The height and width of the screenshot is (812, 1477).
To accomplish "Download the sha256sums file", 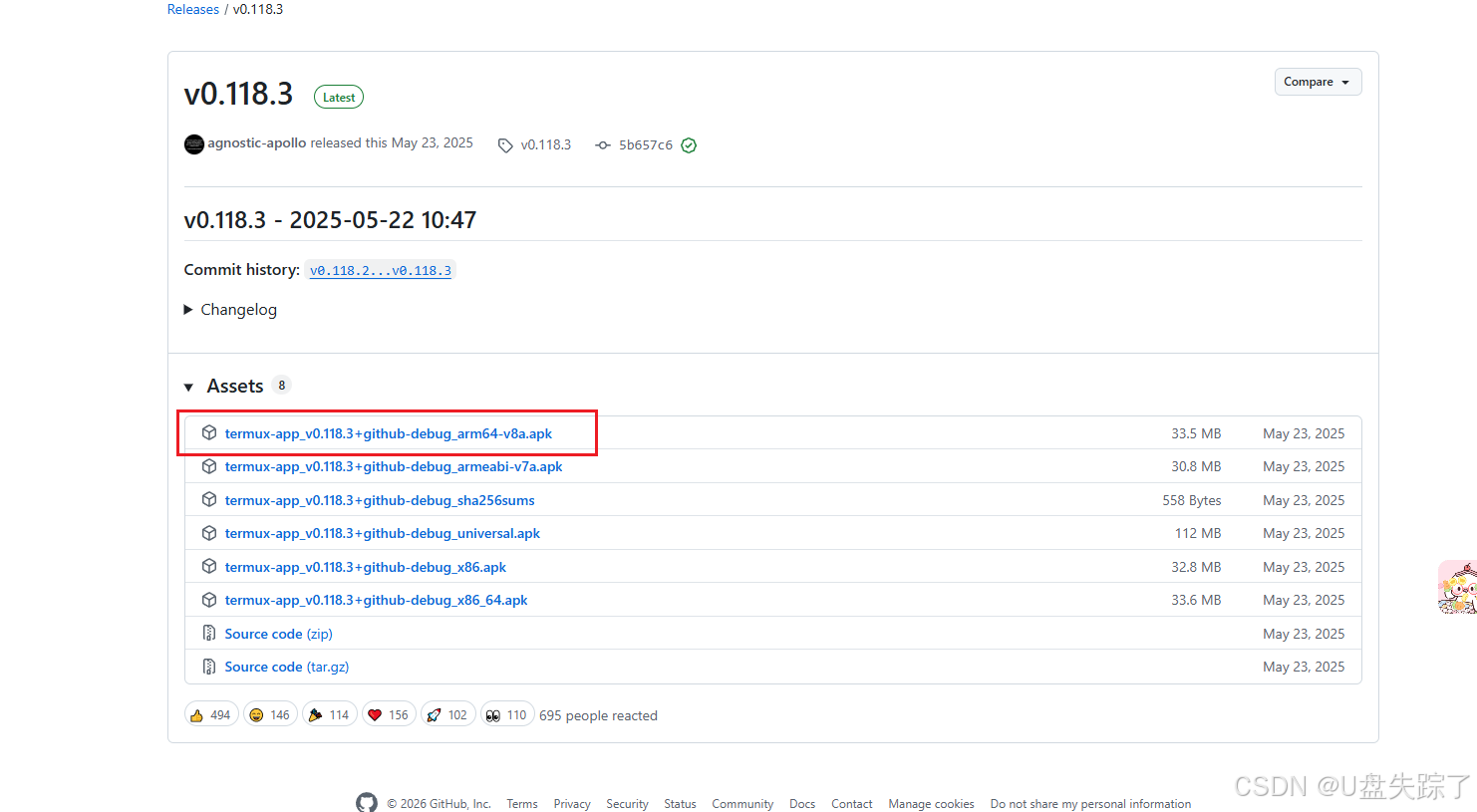I will tap(380, 500).
